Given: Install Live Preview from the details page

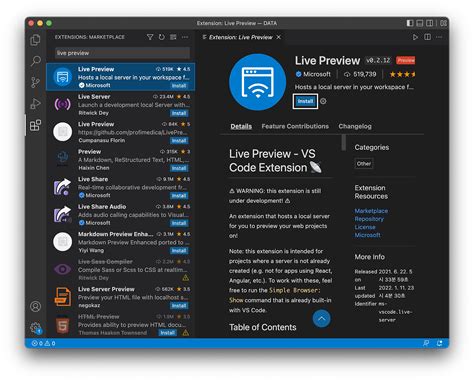Looking at the screenshot, I should point(305,101).
